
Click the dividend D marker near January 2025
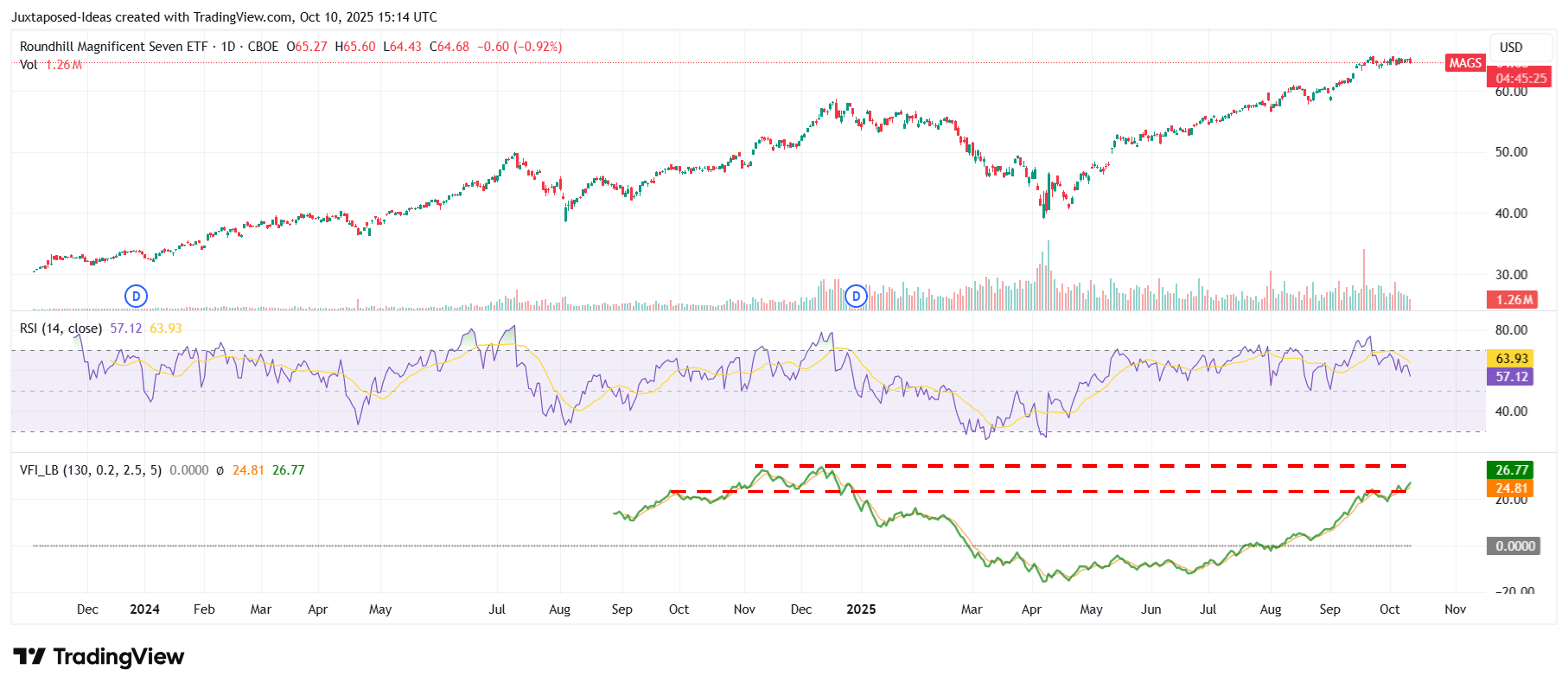click(x=856, y=295)
